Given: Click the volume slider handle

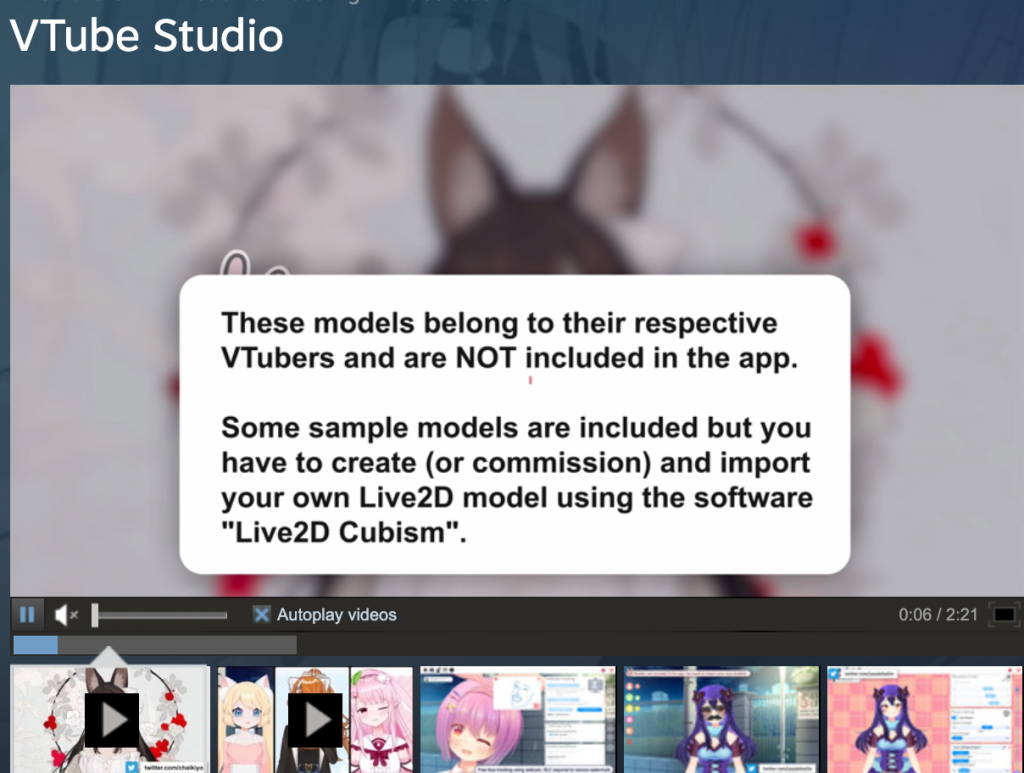Looking at the screenshot, I should (x=95, y=615).
